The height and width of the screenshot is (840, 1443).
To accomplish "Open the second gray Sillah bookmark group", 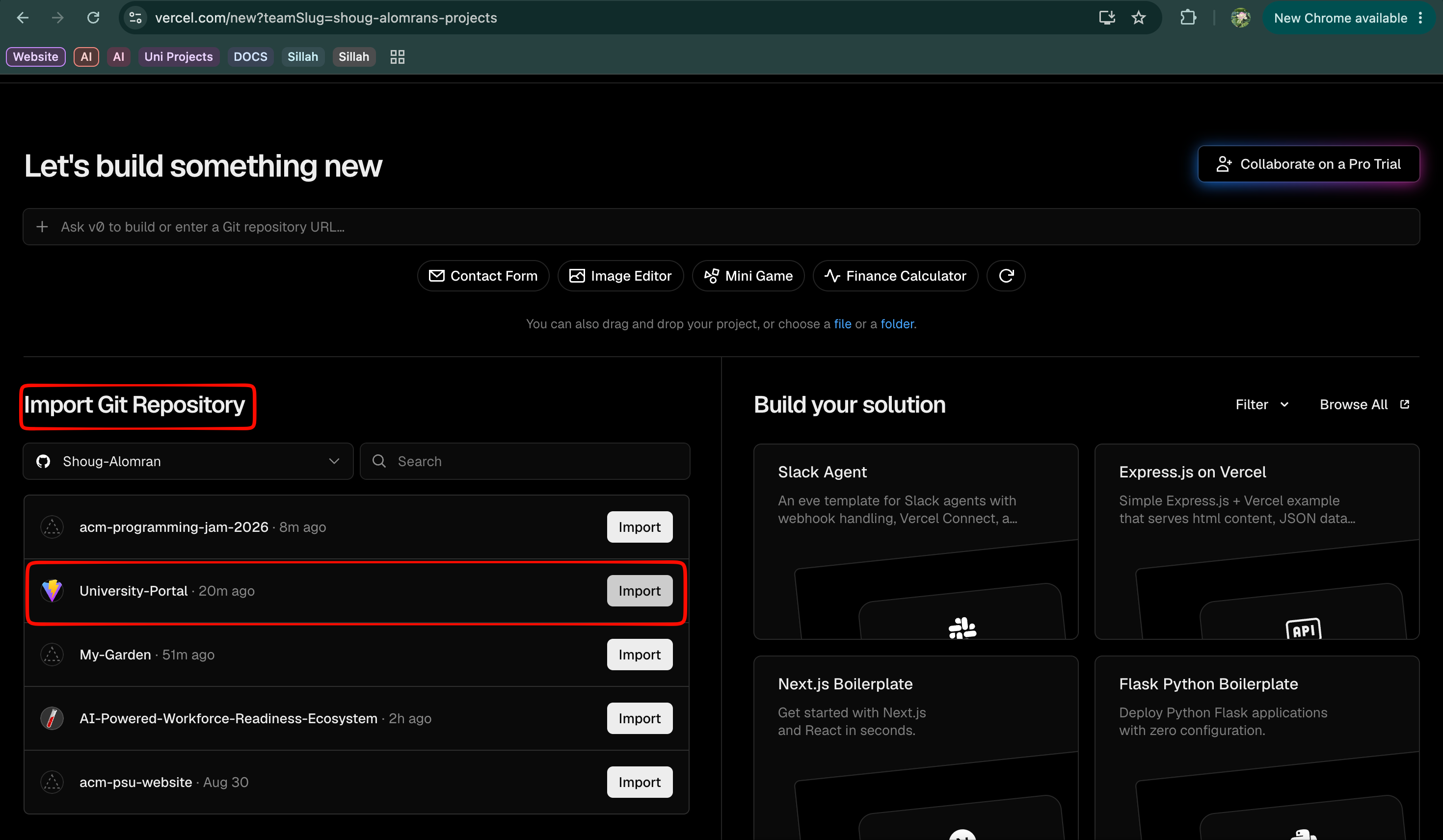I will [354, 57].
